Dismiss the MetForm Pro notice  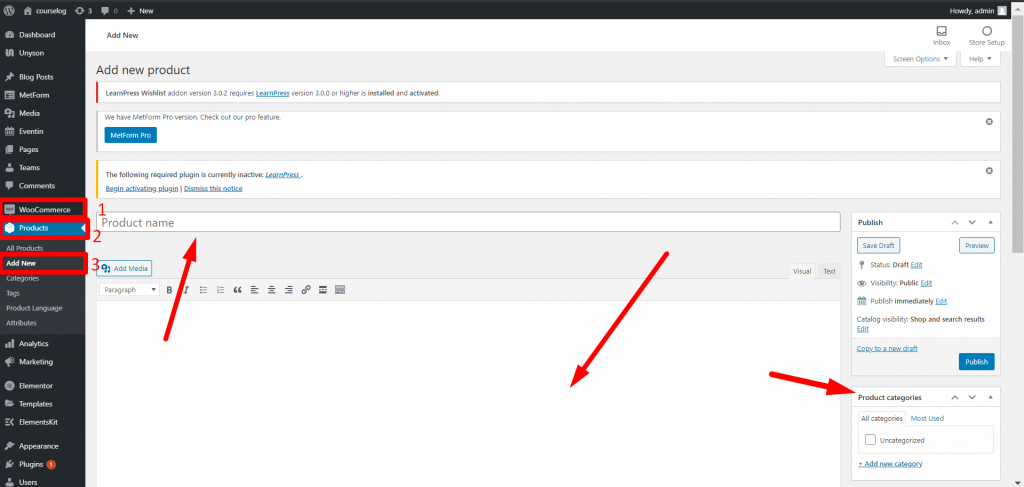(989, 122)
